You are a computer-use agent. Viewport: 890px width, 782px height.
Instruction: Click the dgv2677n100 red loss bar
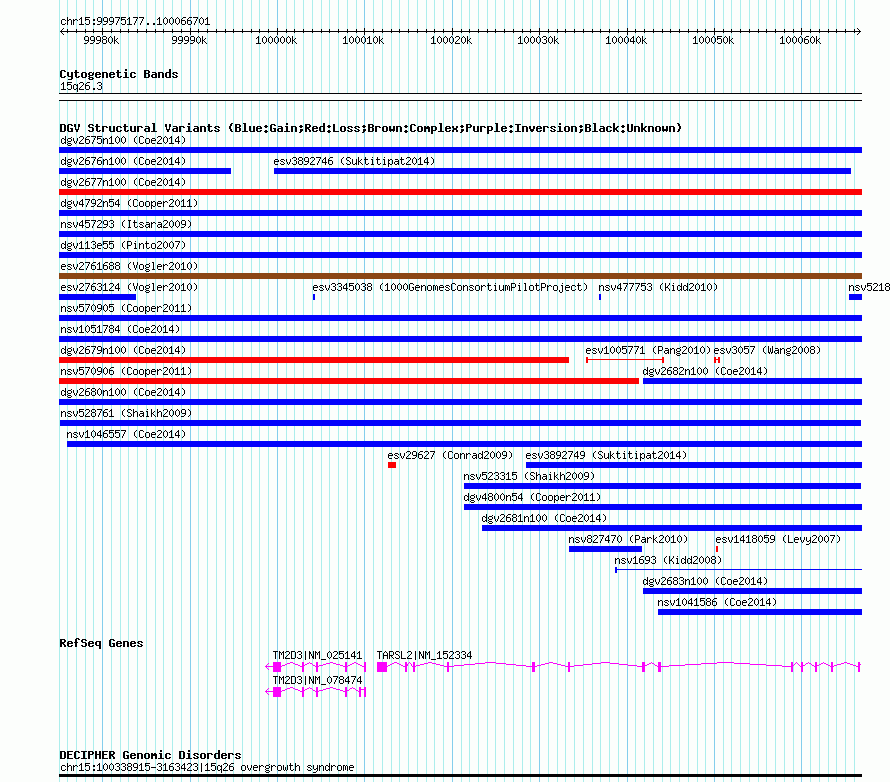(460, 192)
